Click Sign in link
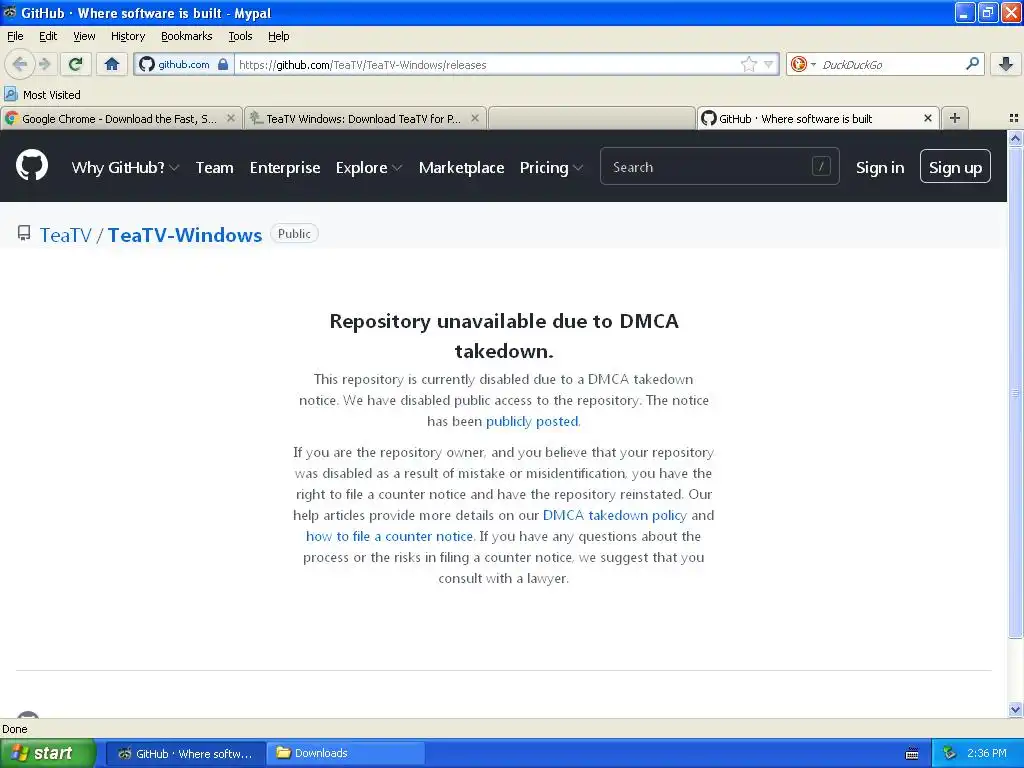1024x768 pixels. coord(880,167)
